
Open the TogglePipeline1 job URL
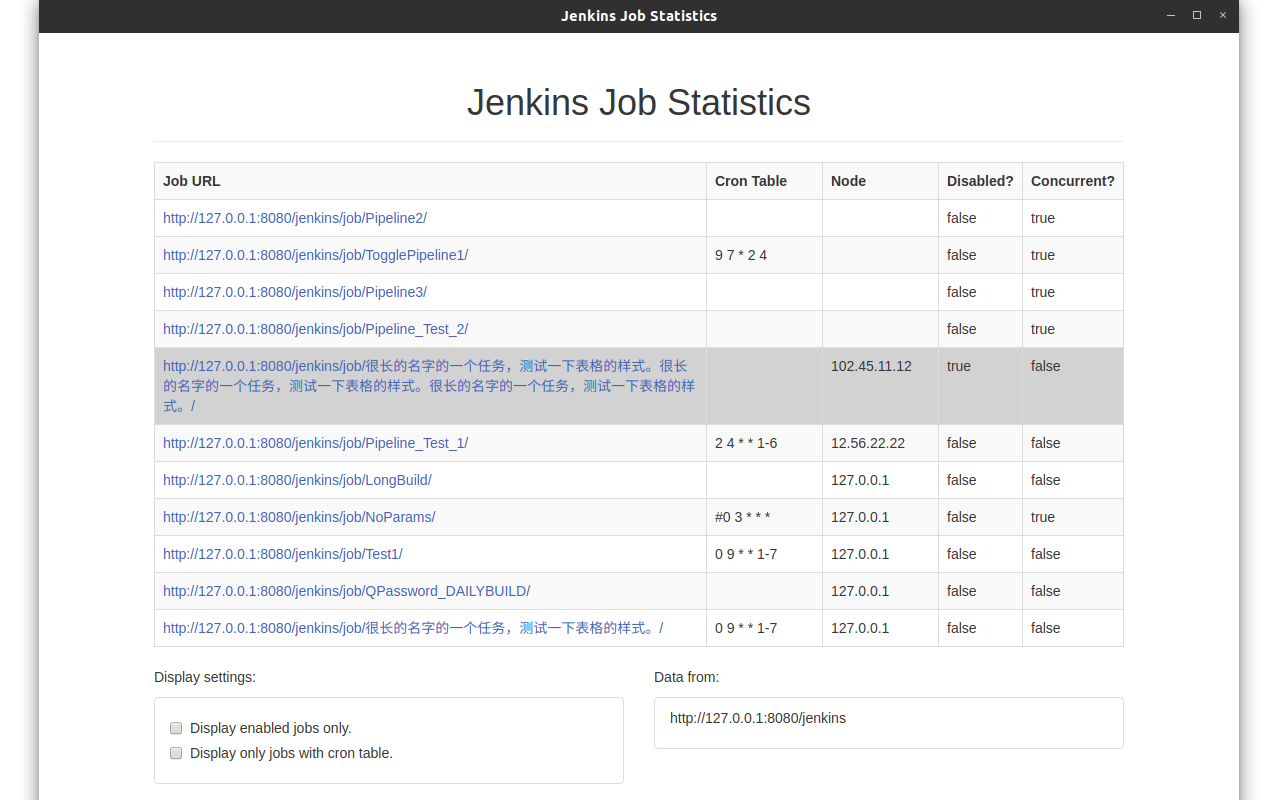point(315,255)
